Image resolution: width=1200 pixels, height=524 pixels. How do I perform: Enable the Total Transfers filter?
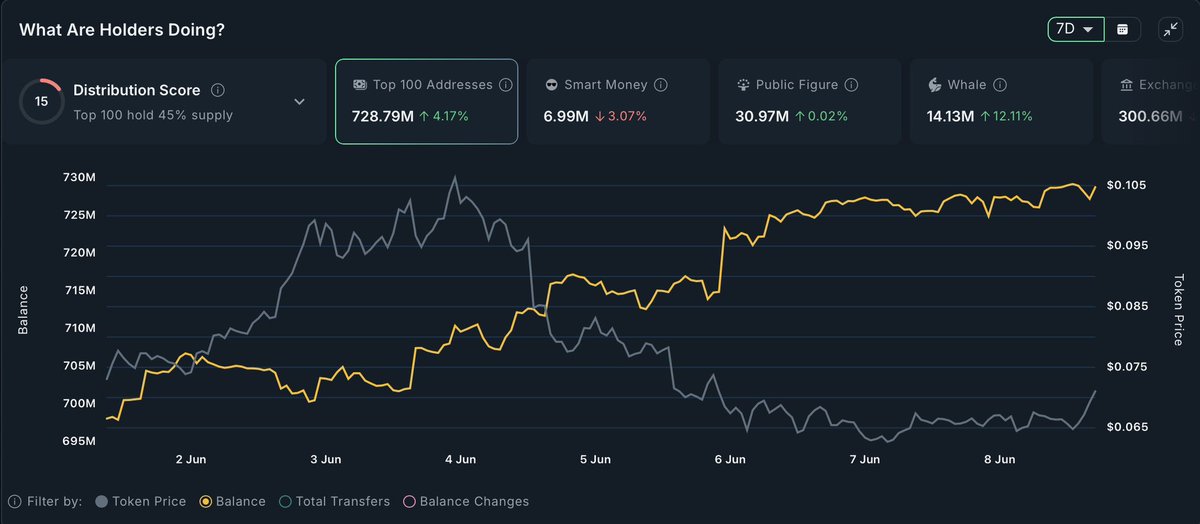(335, 501)
